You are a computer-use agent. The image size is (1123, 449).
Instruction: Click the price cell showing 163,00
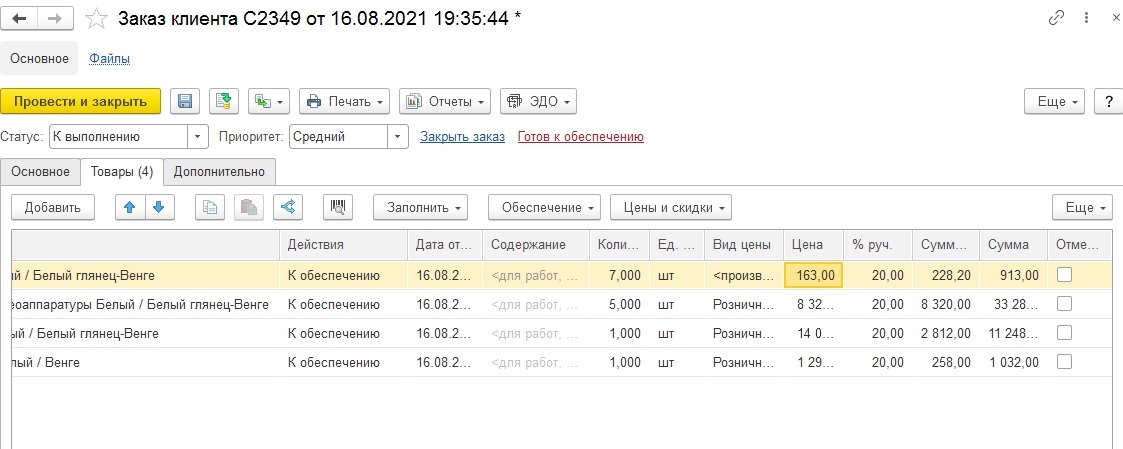pos(814,275)
